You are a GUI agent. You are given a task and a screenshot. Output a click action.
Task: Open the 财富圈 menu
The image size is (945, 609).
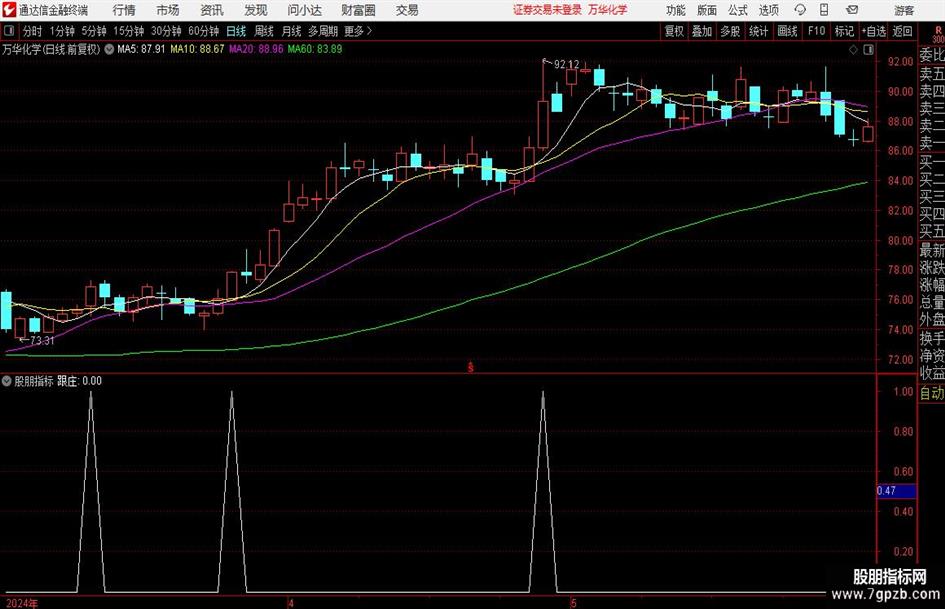(358, 10)
